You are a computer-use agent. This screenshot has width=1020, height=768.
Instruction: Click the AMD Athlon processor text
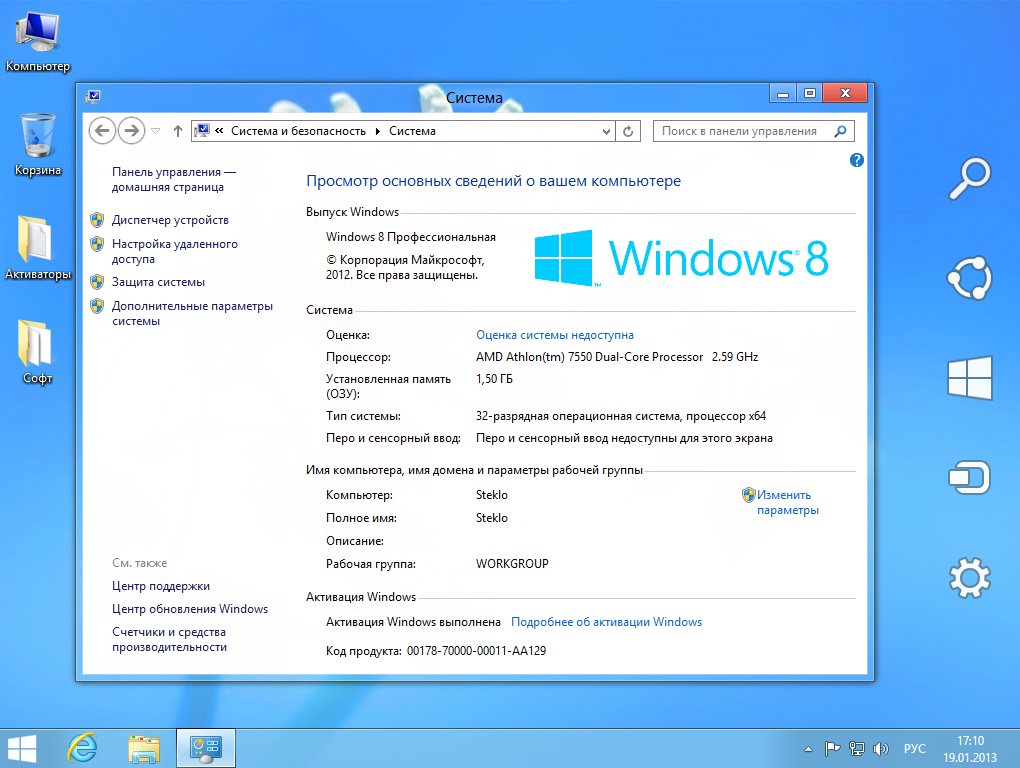[x=617, y=357]
